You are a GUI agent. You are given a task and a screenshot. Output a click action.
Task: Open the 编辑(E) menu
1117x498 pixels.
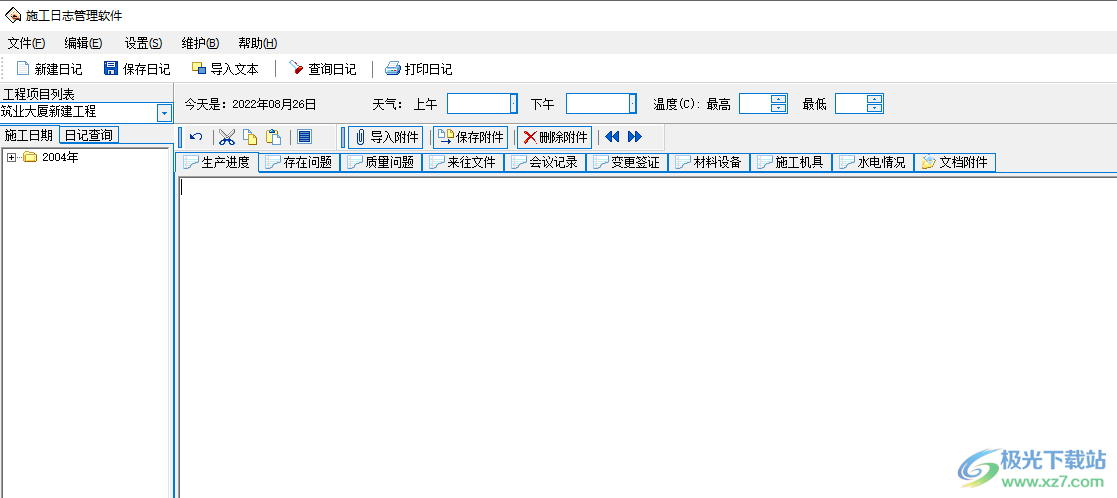[83, 43]
